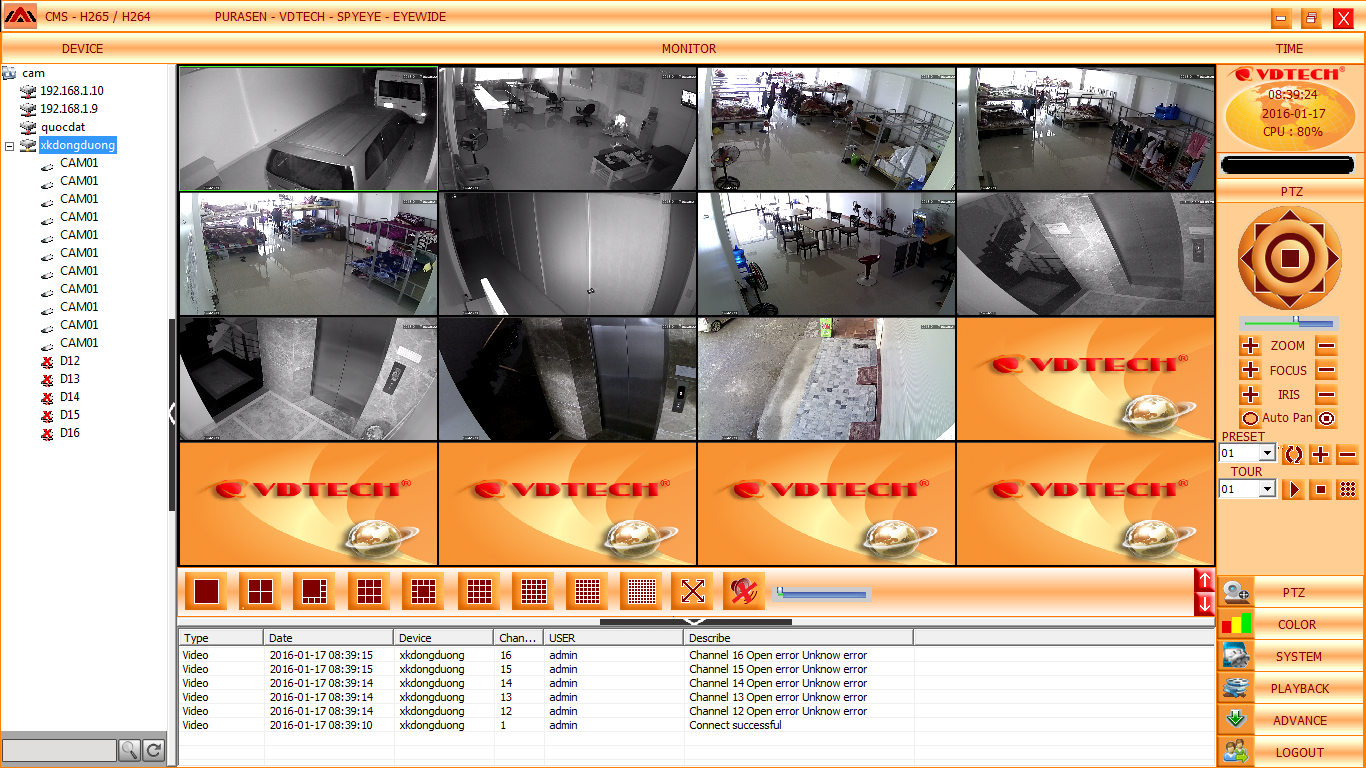Add a preset with the plus icon
The height and width of the screenshot is (768, 1366).
1321,454
